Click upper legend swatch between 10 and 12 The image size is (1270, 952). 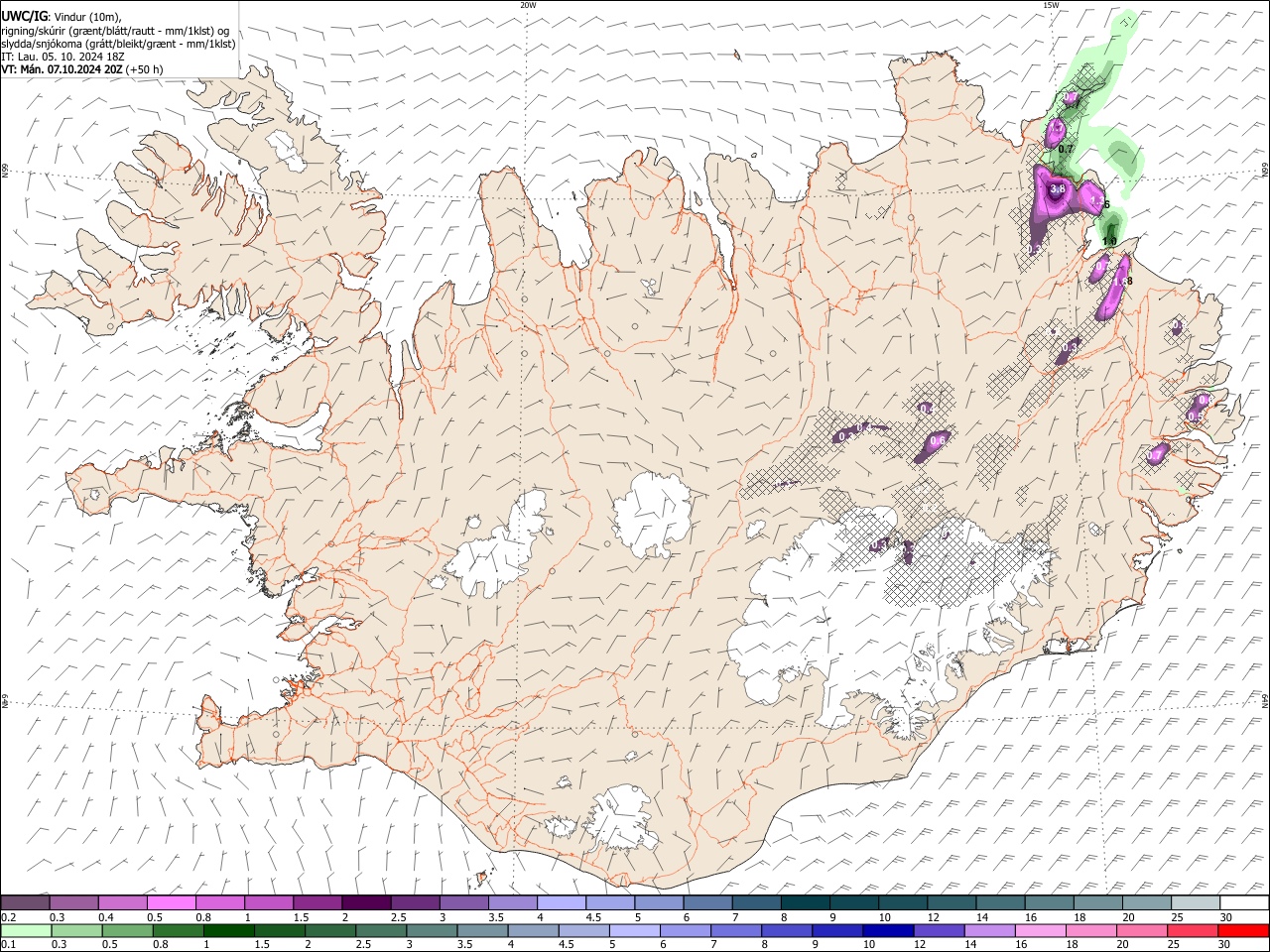pos(903,902)
